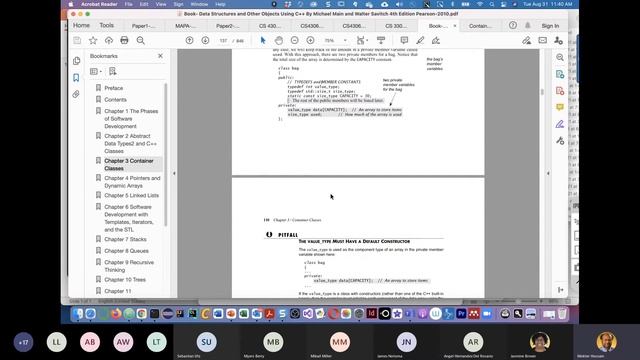
Task: Open the help question mark icon
Action: (513, 25)
